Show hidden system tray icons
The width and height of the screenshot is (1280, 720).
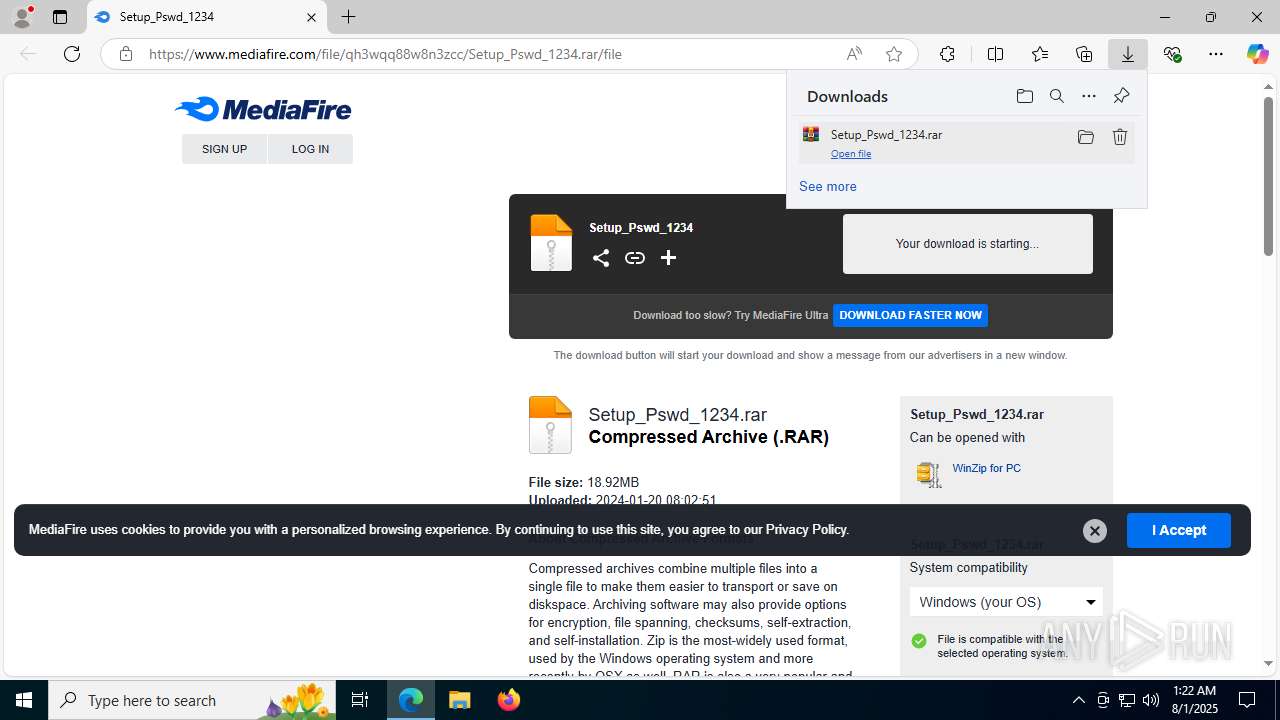[x=1078, y=700]
